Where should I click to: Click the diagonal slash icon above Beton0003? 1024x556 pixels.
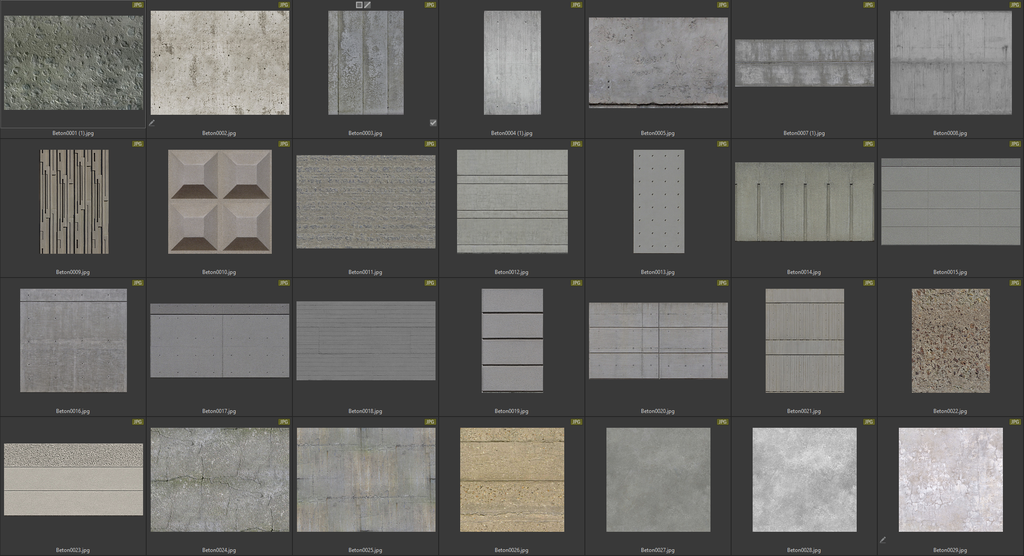point(368,5)
